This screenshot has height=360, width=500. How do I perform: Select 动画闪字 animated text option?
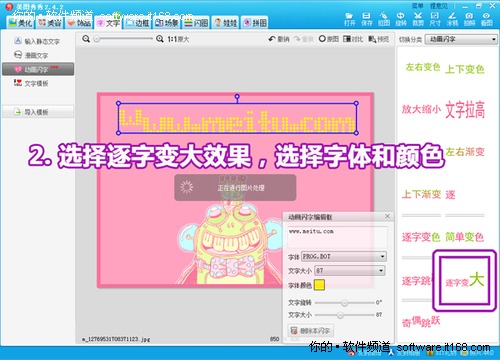point(38,69)
